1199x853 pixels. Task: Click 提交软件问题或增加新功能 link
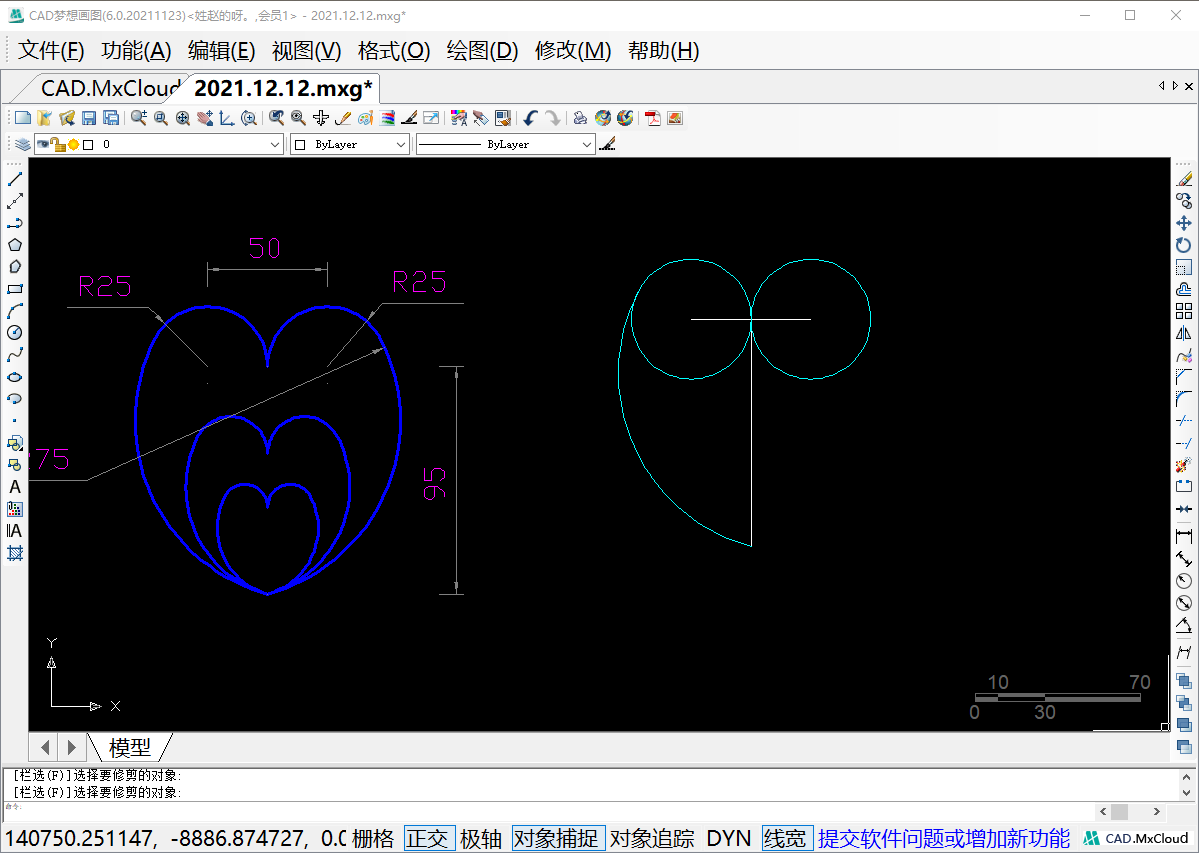[x=944, y=838]
